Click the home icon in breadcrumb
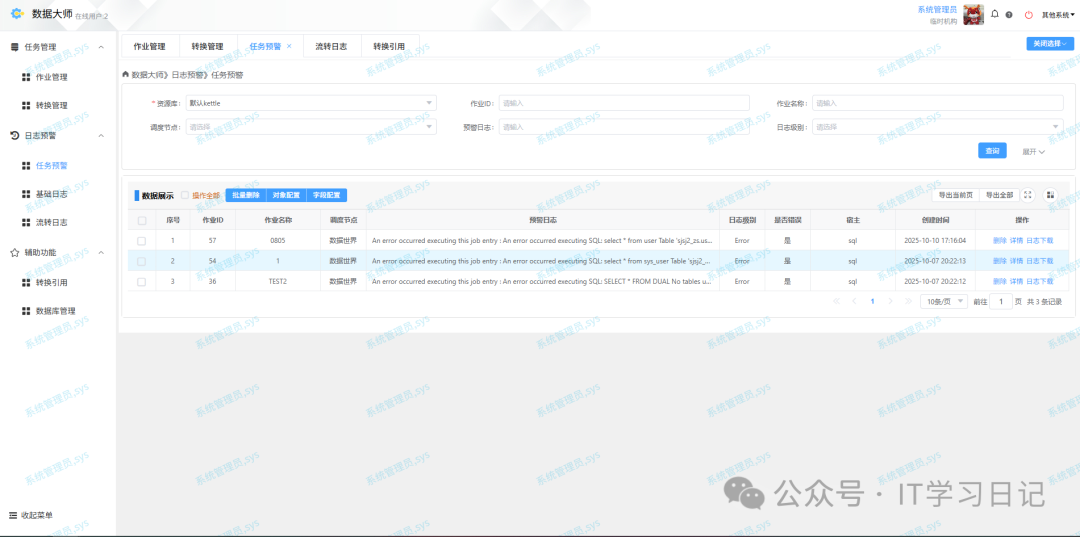Screen dimensions: 1080x537 [125, 74]
